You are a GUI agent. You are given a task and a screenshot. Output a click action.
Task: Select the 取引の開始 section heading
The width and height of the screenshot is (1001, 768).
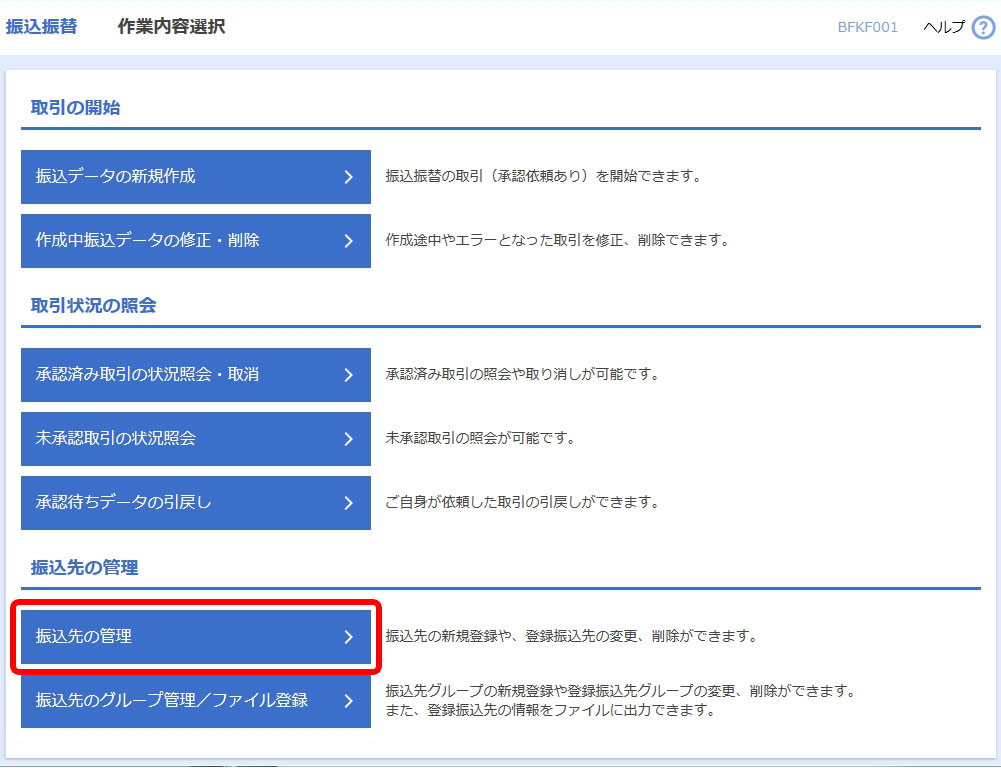pyautogui.click(x=75, y=107)
